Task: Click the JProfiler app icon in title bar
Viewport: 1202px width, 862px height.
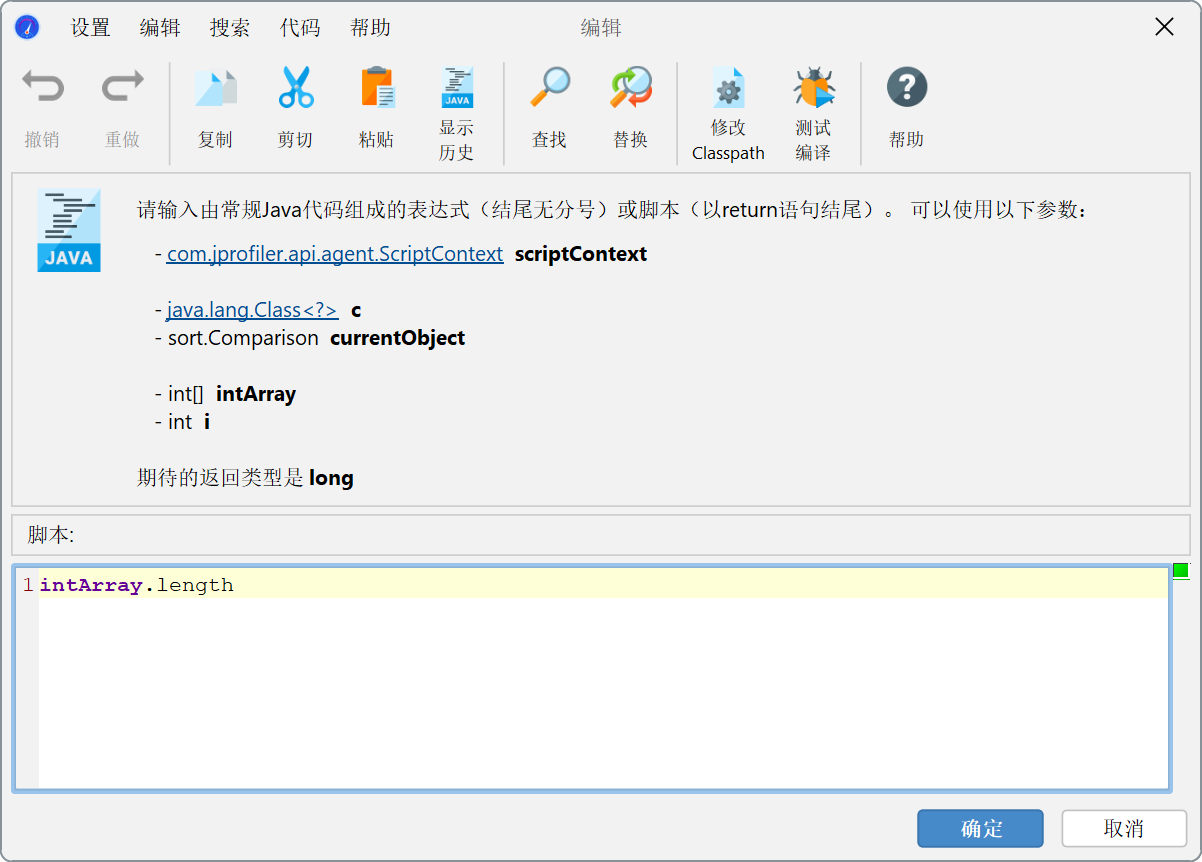Action: point(27,27)
